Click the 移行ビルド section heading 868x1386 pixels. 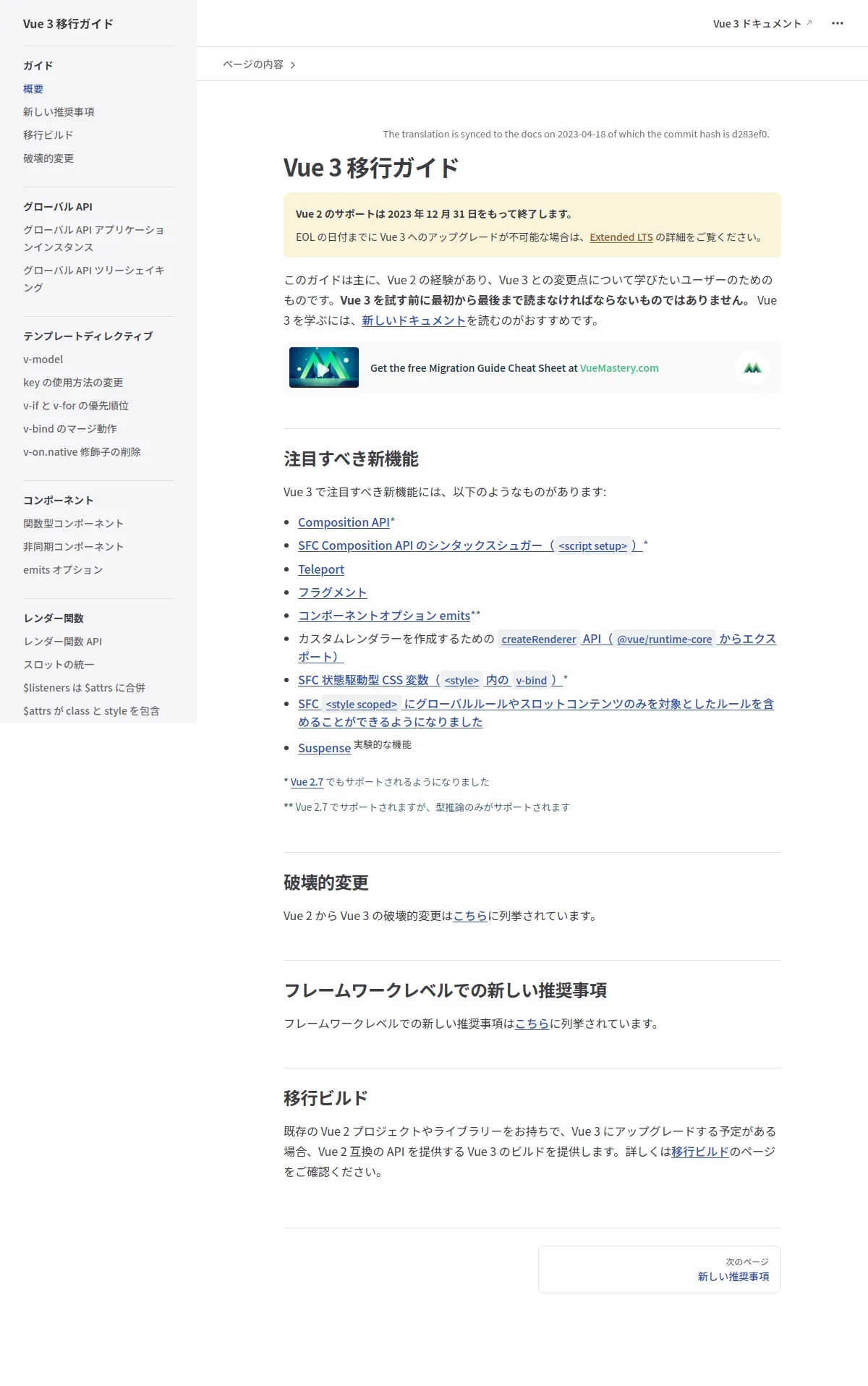click(325, 1098)
